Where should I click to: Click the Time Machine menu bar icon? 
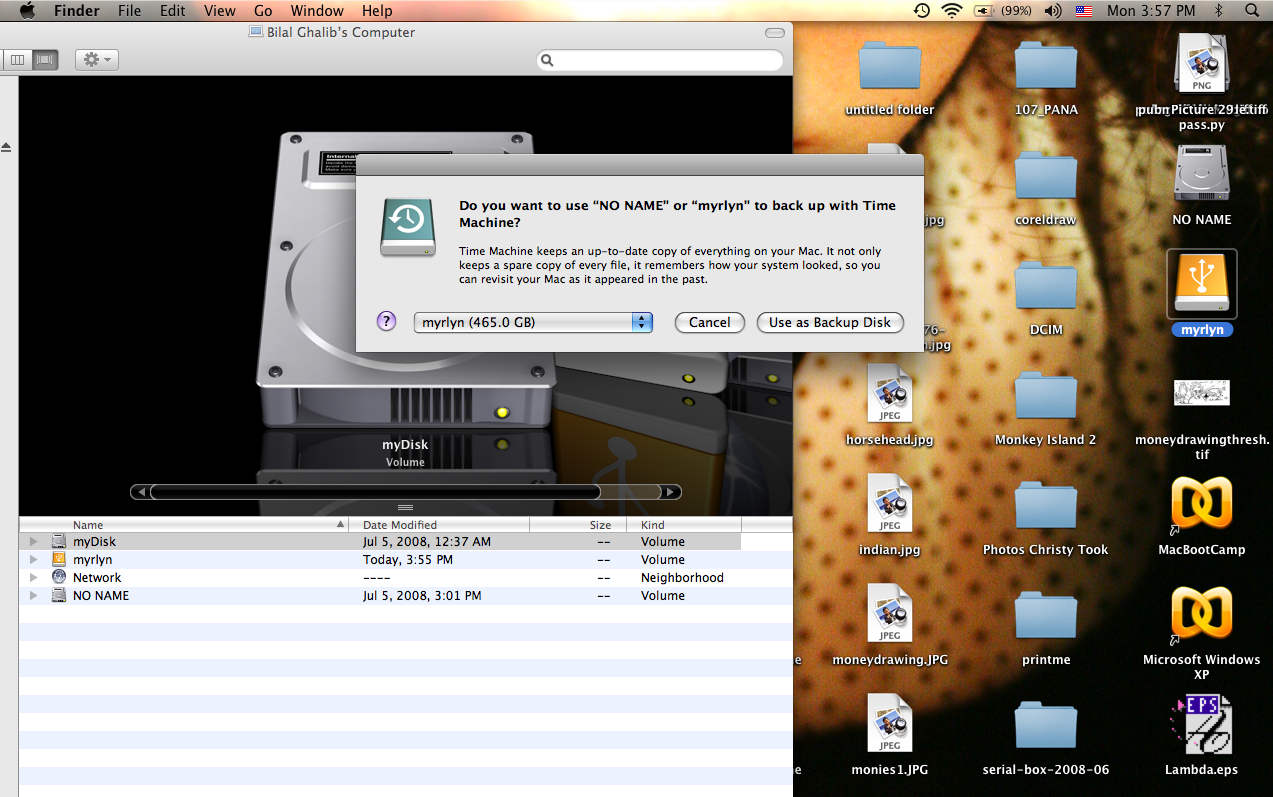coord(921,11)
